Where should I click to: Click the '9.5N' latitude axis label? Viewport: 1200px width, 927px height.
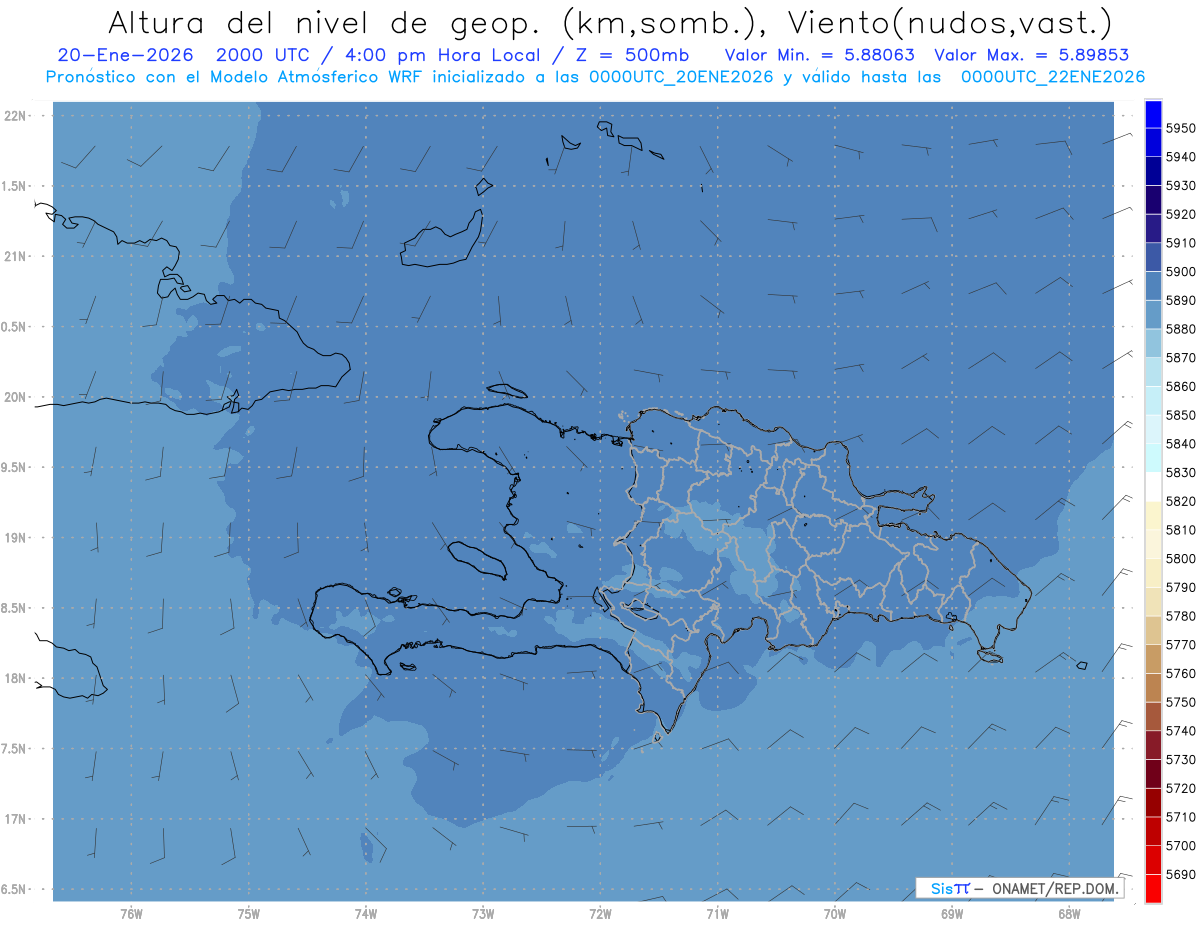click(14, 467)
